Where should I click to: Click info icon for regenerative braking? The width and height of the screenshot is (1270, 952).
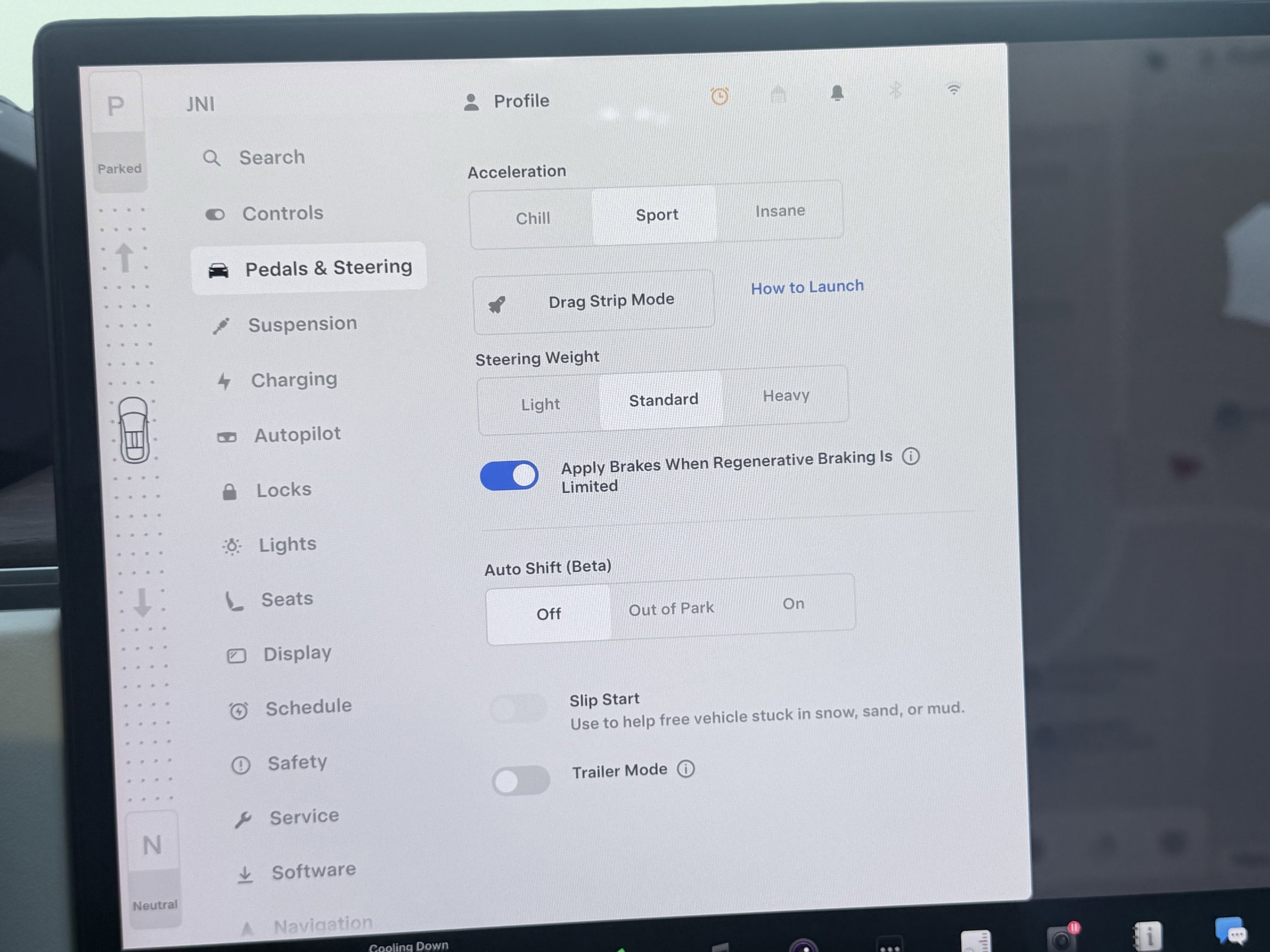click(910, 456)
